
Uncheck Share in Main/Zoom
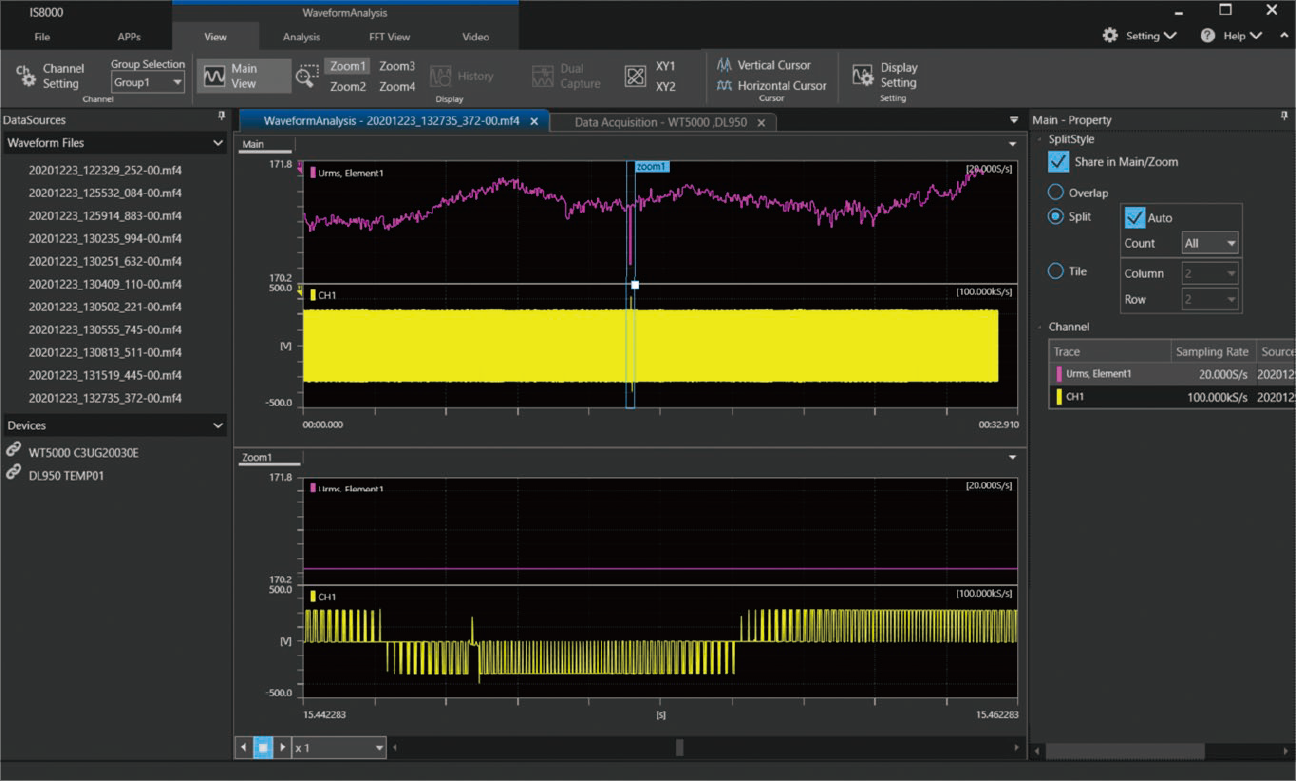1057,161
